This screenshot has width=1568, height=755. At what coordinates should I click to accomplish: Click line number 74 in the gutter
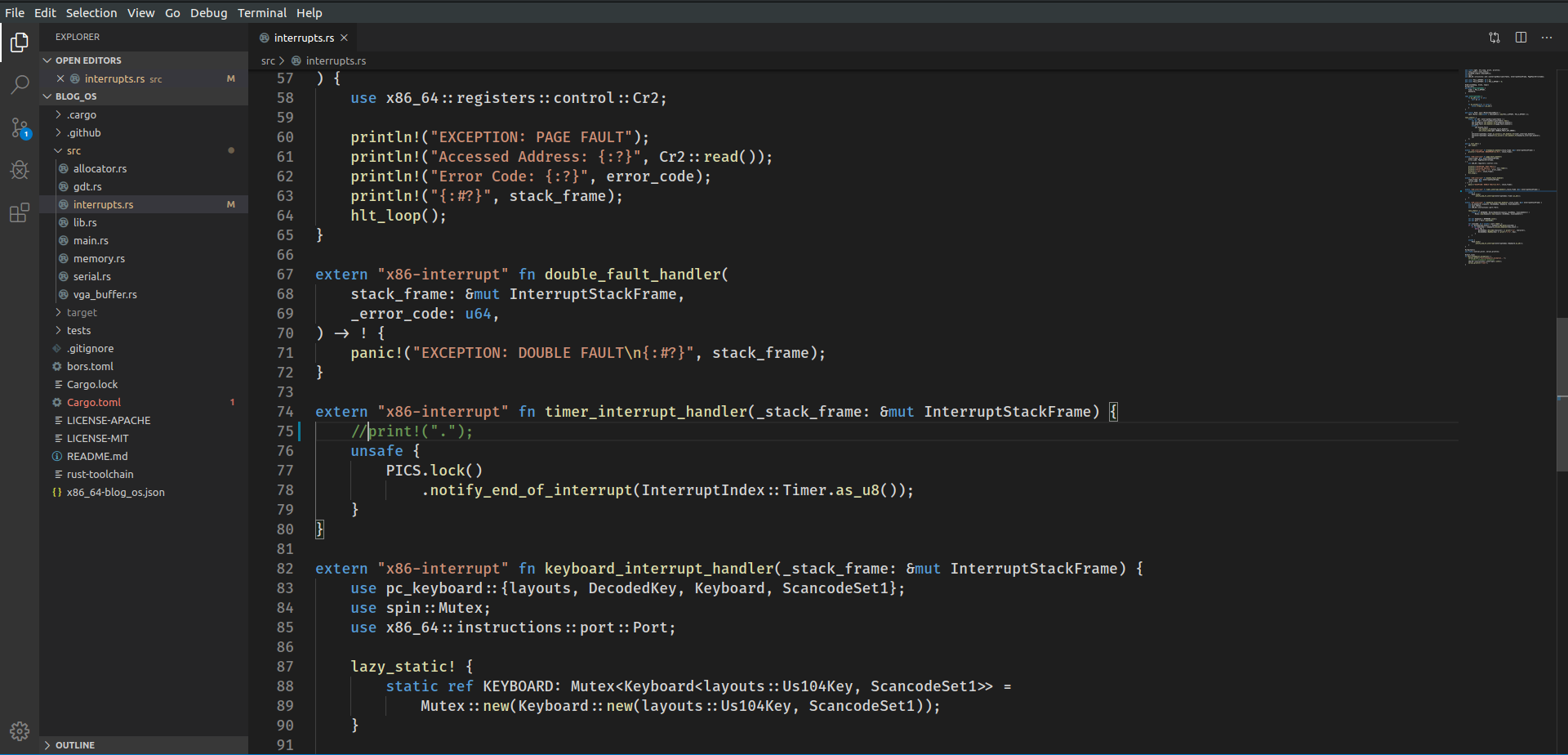285,412
